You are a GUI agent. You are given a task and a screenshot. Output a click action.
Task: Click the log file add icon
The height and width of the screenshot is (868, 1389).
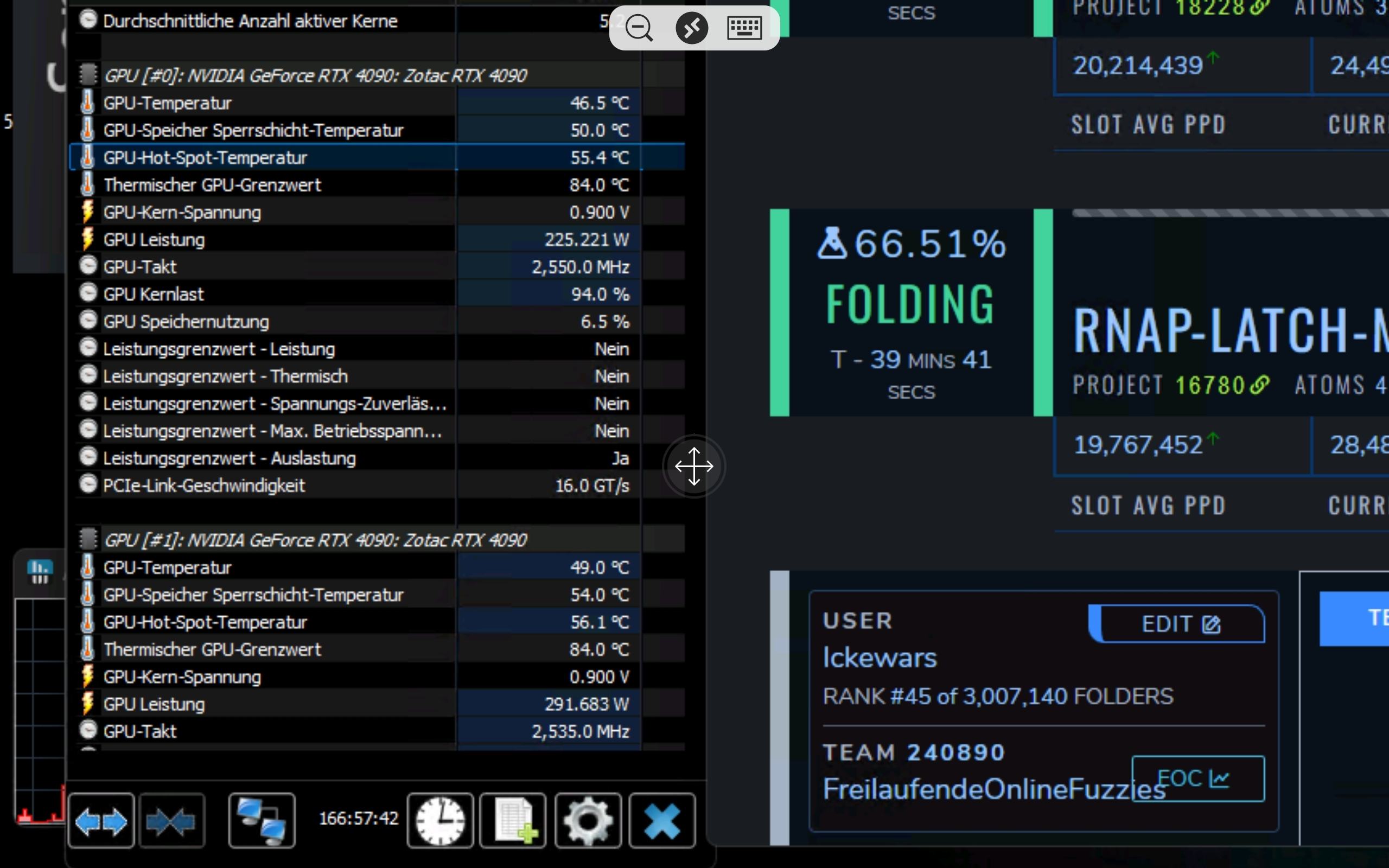(513, 821)
